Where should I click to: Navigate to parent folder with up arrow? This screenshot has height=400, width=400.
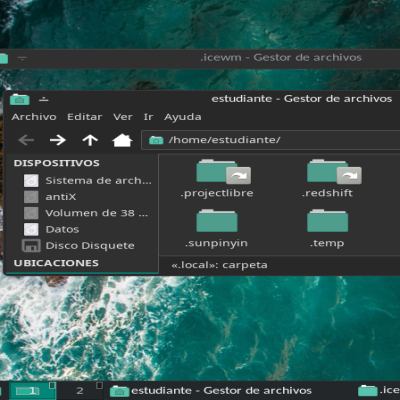point(90,140)
